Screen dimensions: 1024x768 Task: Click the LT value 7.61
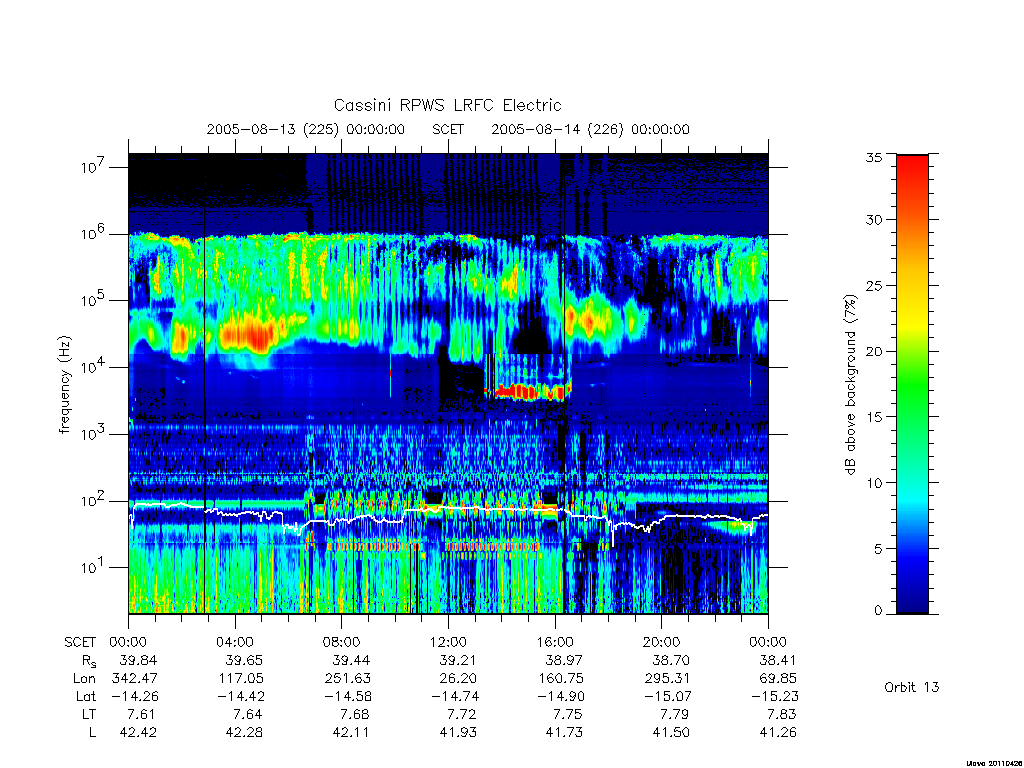click(142, 714)
